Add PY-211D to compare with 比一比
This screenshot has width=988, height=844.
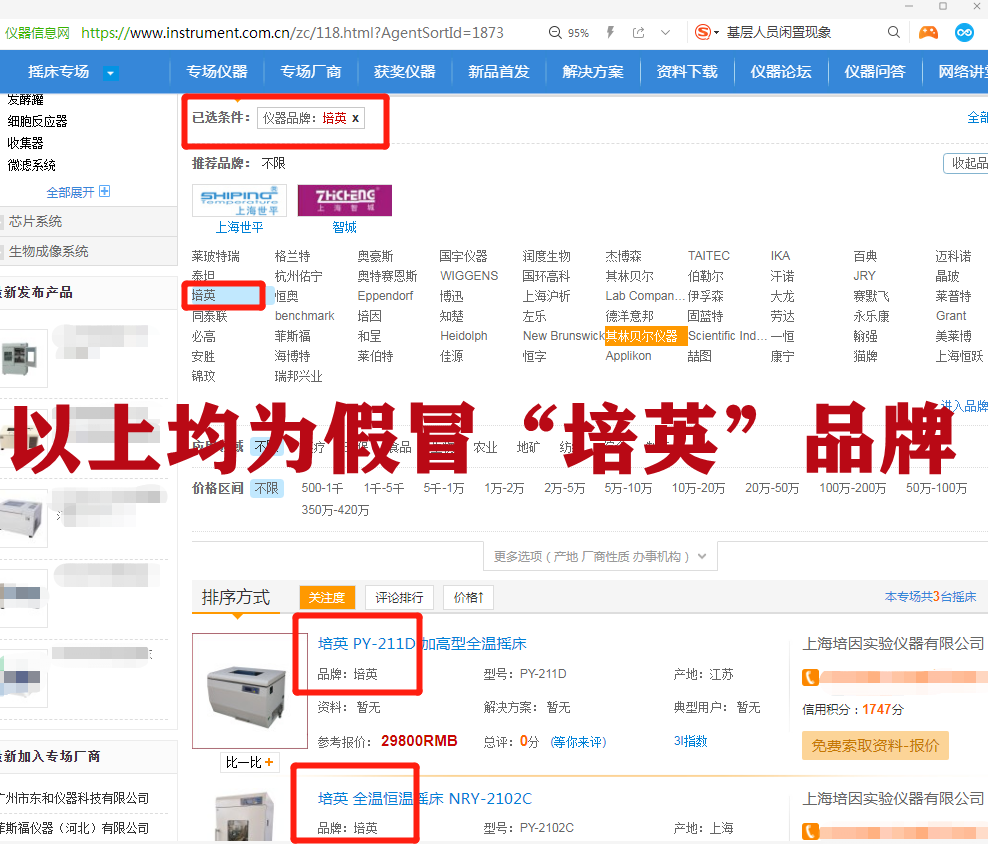250,762
